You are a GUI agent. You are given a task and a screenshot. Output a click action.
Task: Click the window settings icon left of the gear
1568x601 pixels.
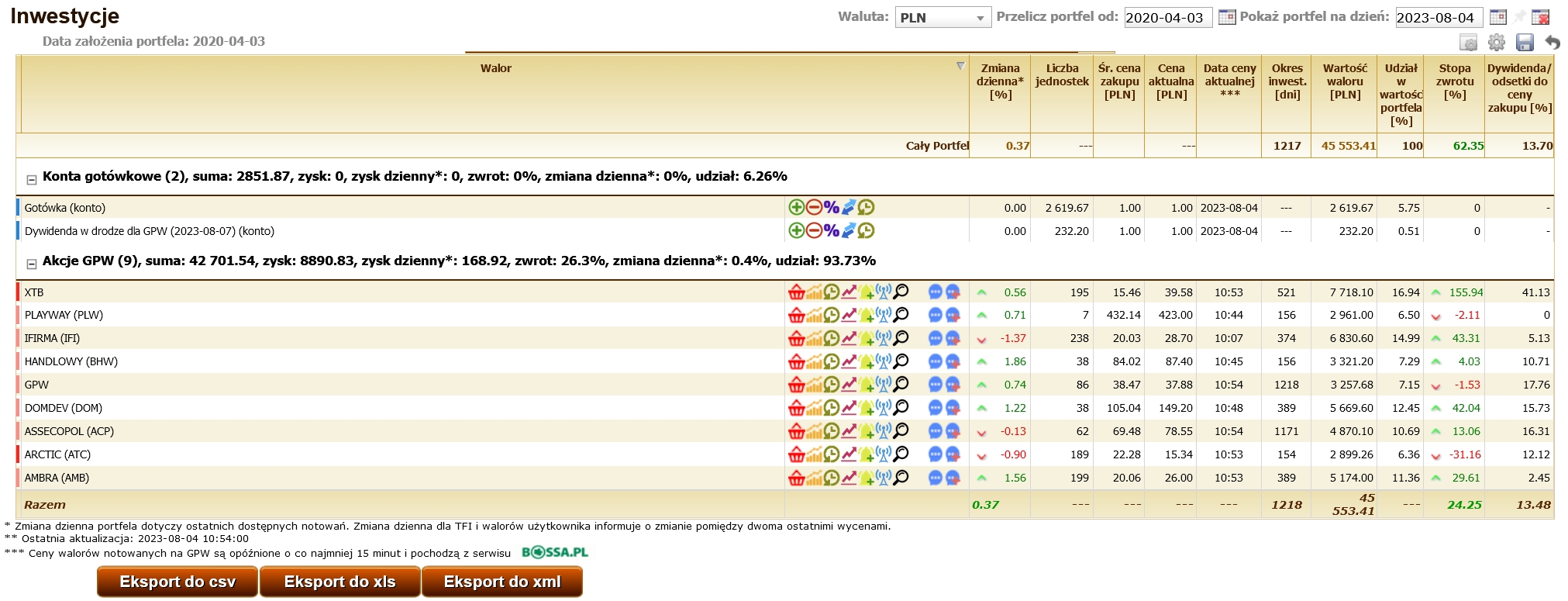(1468, 43)
